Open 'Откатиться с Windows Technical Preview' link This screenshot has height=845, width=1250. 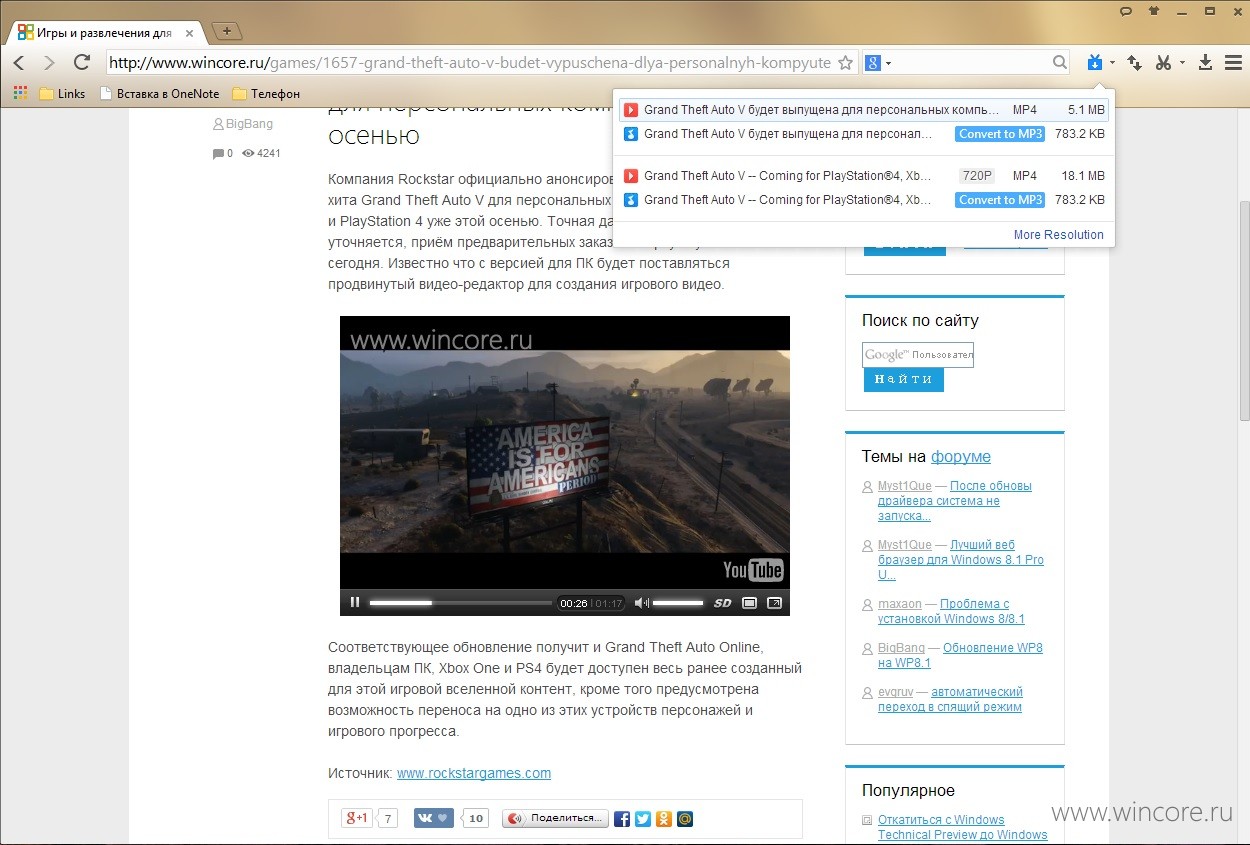(x=962, y=827)
